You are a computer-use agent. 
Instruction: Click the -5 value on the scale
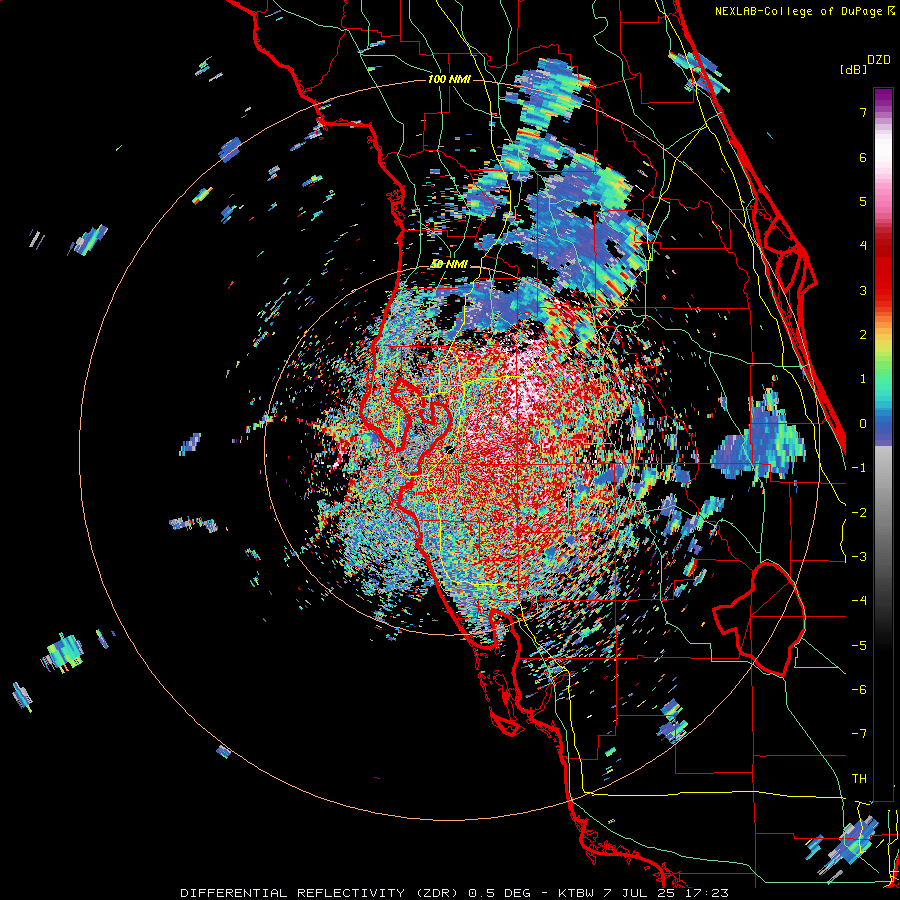859,645
